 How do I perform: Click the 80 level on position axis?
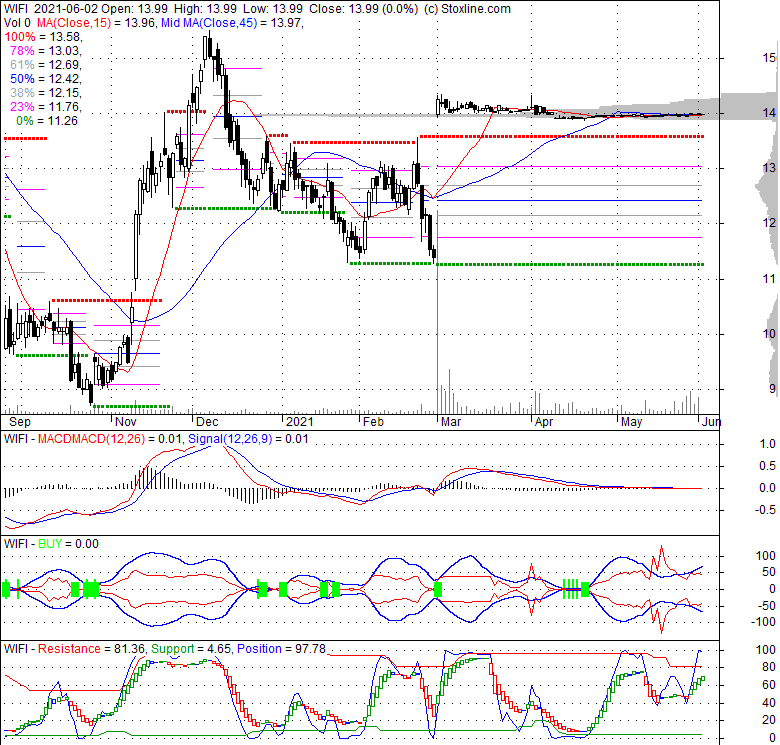[769, 667]
